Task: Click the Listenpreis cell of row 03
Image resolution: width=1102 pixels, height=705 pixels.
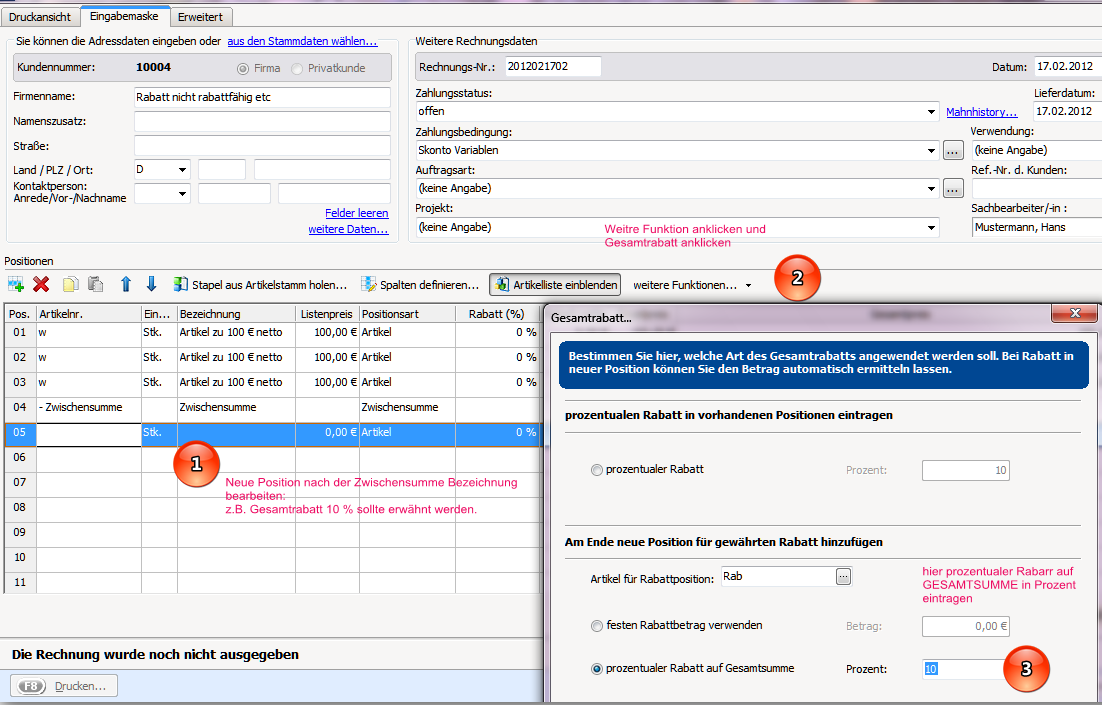Action: (x=328, y=382)
